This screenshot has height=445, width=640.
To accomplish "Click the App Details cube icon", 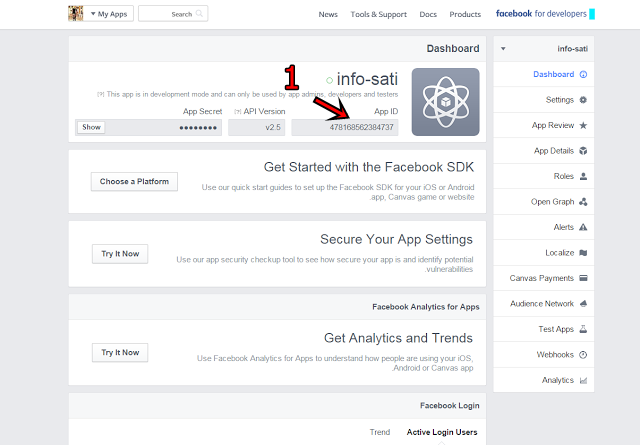I will [583, 151].
